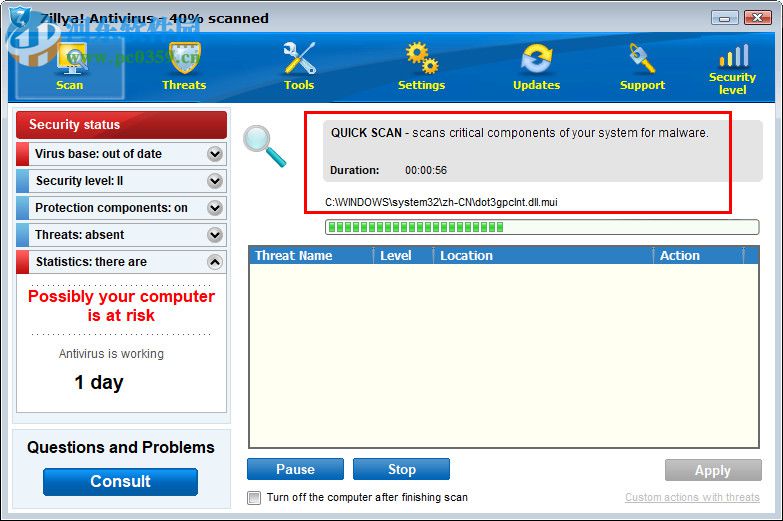Close the Zillya Antivirus window

[757, 18]
